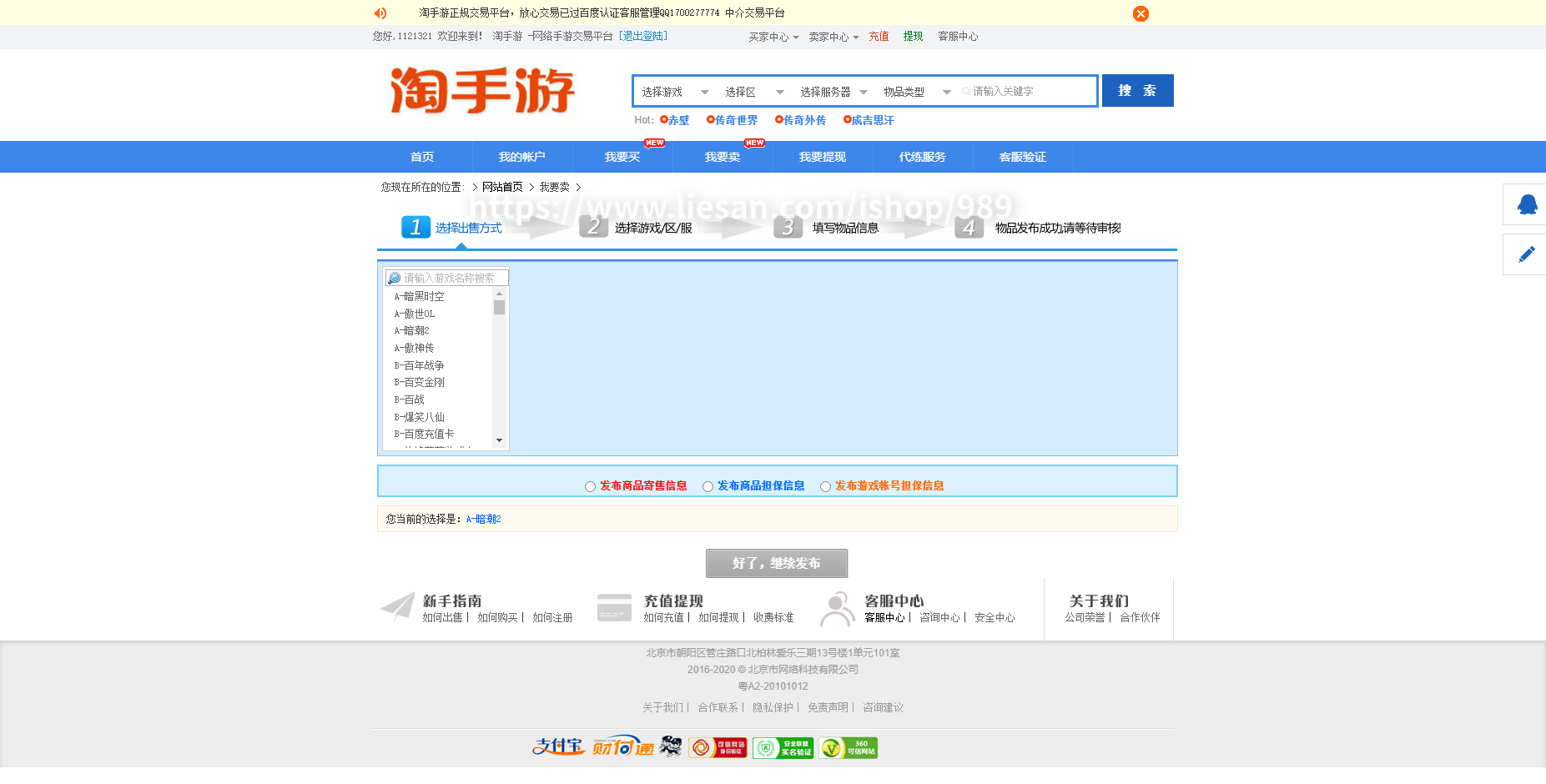1546x784 pixels.
Task: Open 我要提现 in the nav bar
Action: (x=823, y=157)
